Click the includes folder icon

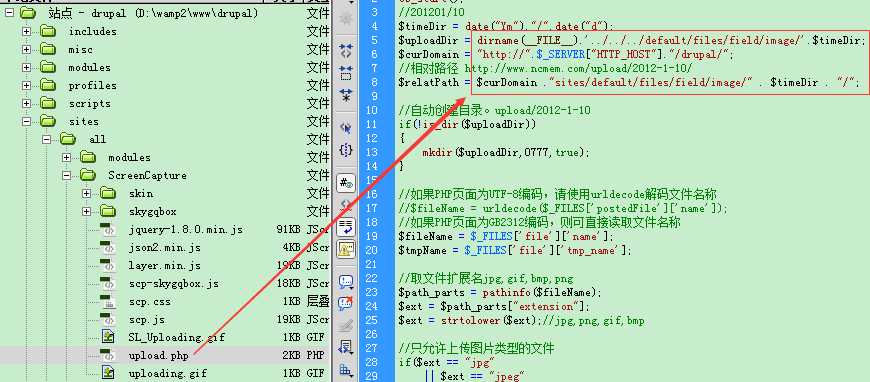tap(48, 32)
